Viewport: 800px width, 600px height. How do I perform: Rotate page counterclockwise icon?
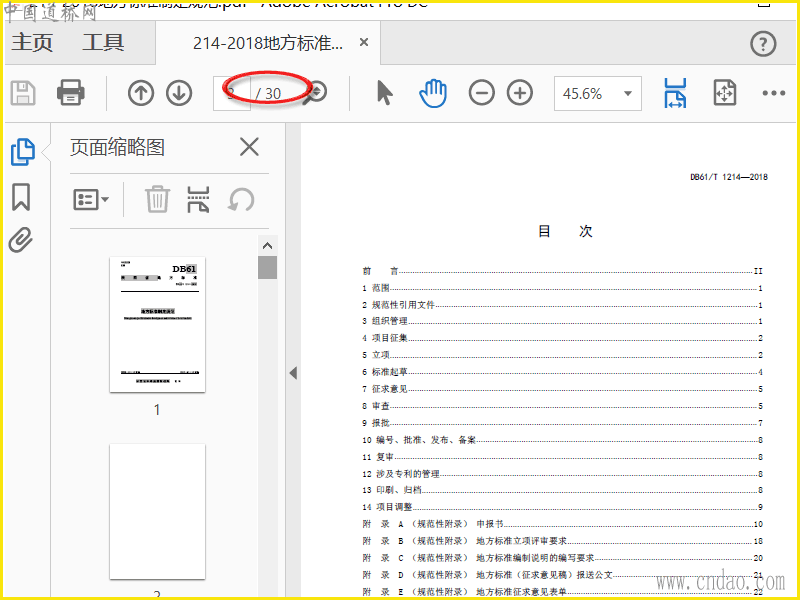(241, 199)
